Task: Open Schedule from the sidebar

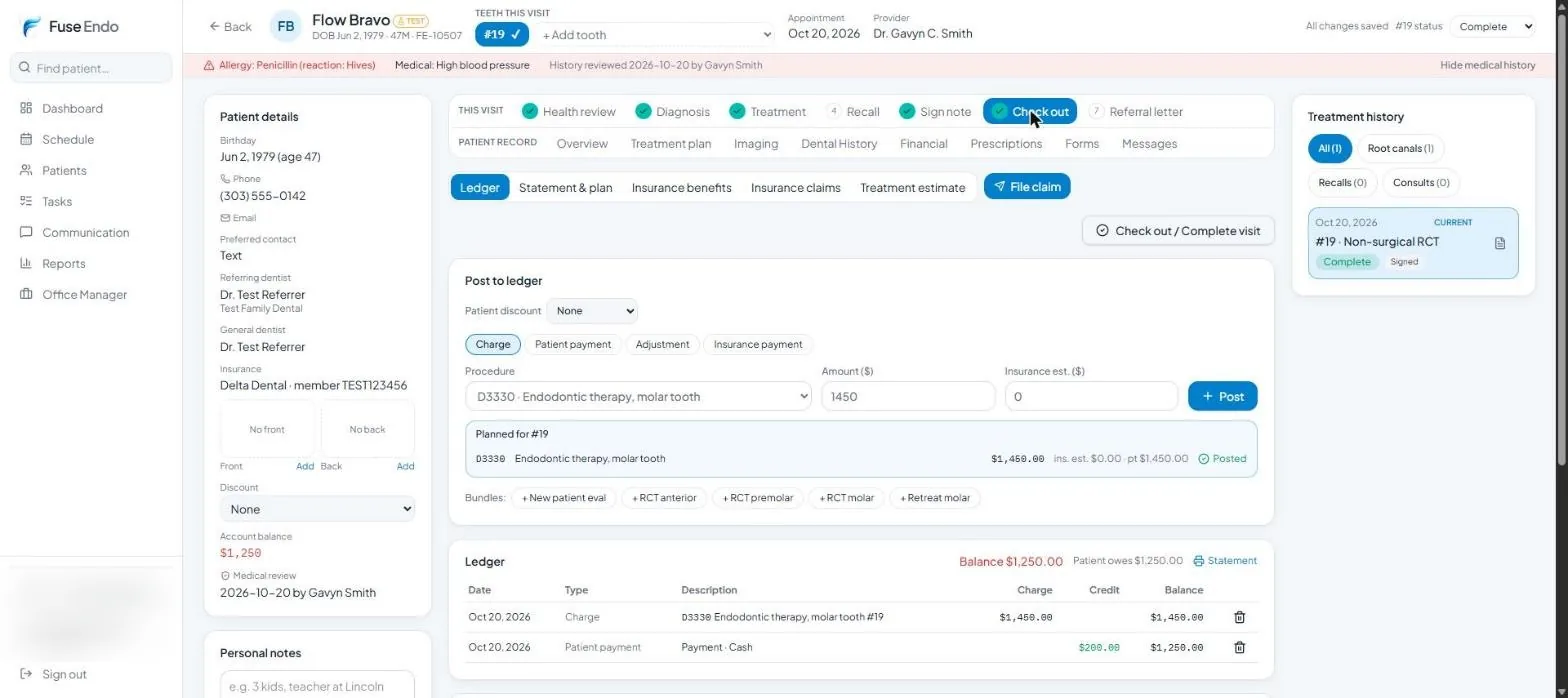Action: [x=67, y=139]
